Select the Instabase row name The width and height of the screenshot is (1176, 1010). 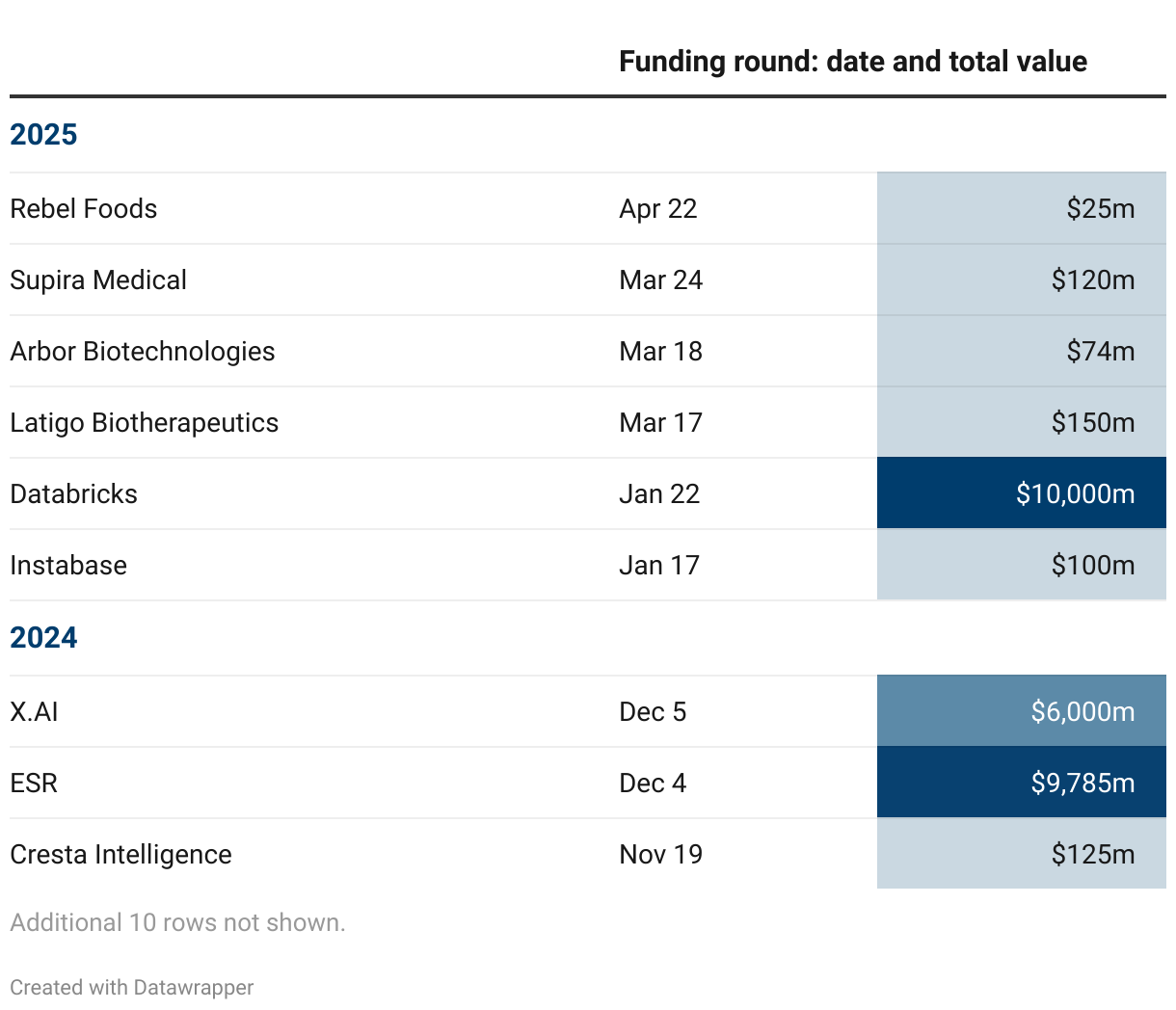point(68,565)
